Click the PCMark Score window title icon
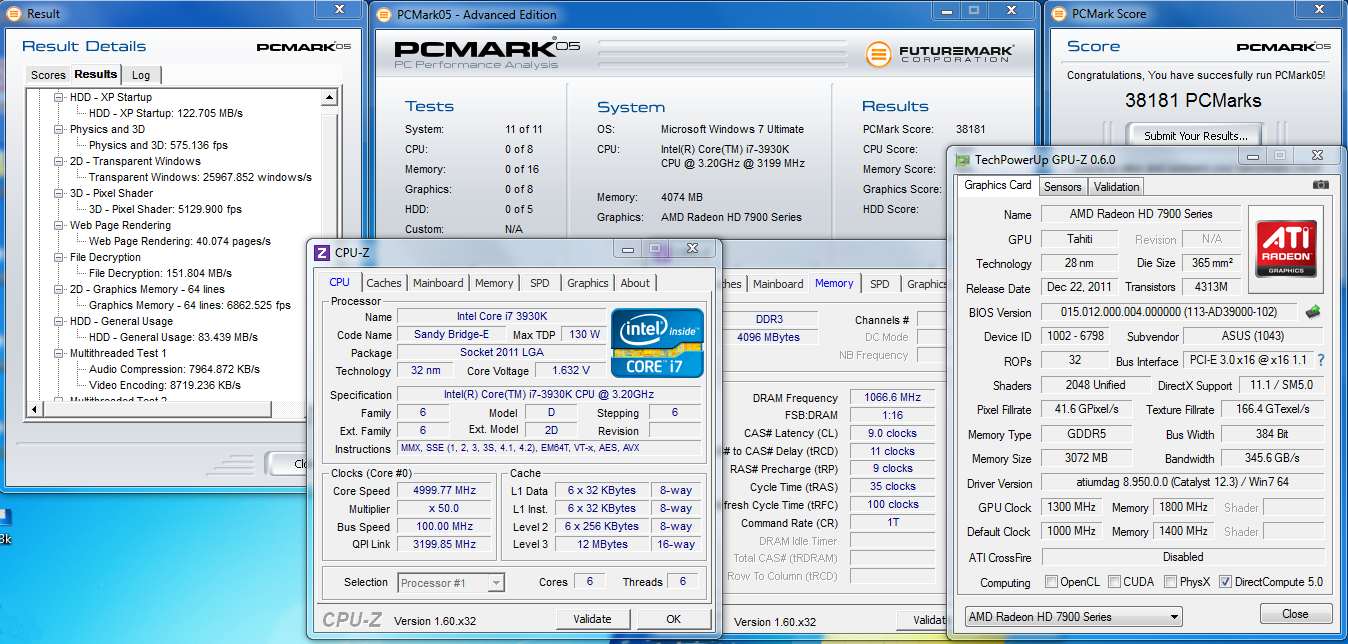 coord(1060,14)
